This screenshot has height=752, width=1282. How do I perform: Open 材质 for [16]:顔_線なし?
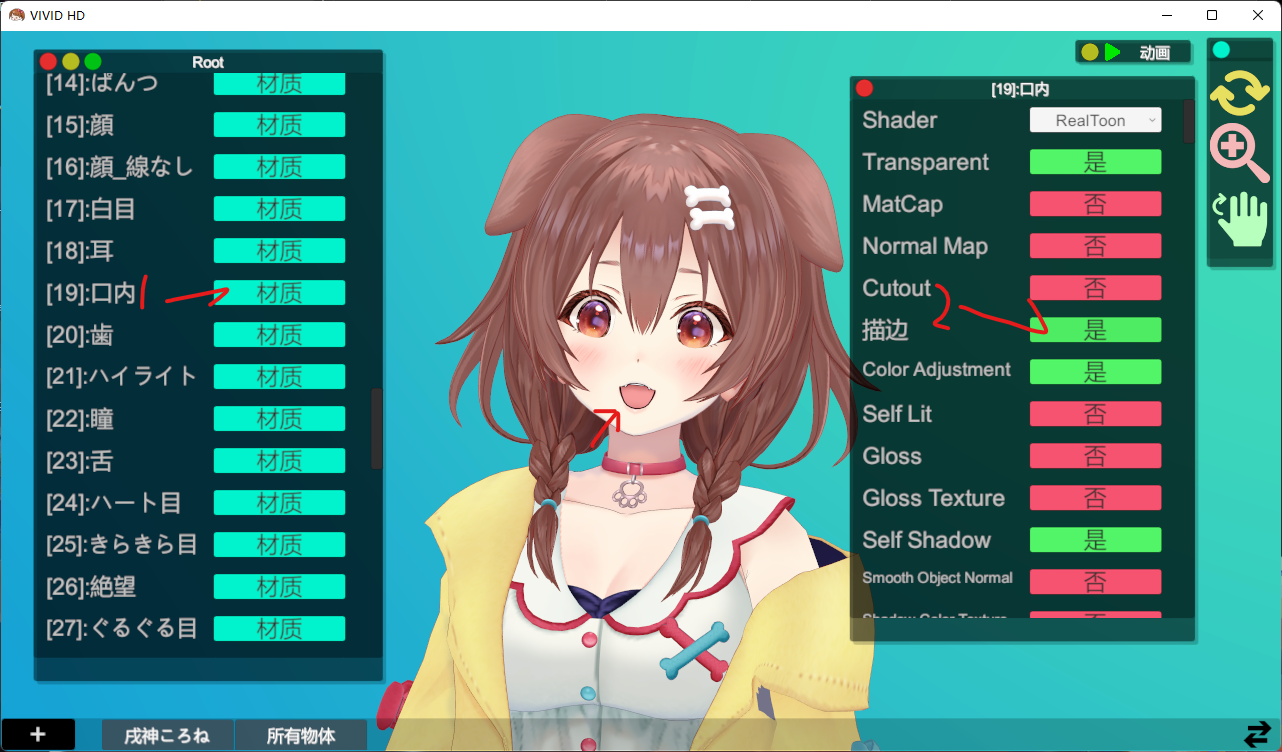[279, 167]
